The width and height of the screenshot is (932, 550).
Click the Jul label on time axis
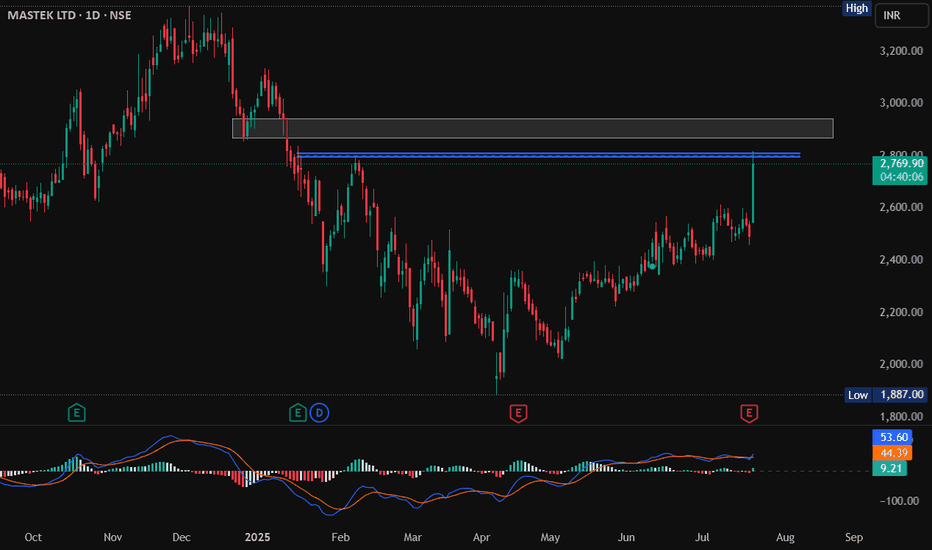702,538
